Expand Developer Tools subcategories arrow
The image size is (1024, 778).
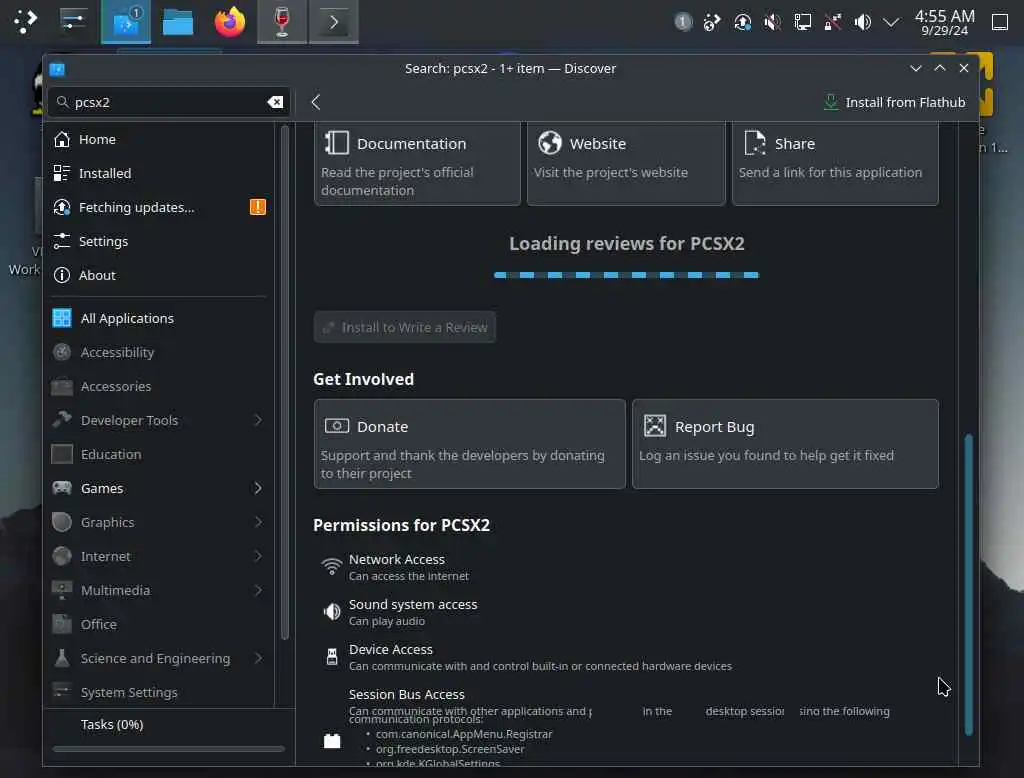tap(258, 420)
